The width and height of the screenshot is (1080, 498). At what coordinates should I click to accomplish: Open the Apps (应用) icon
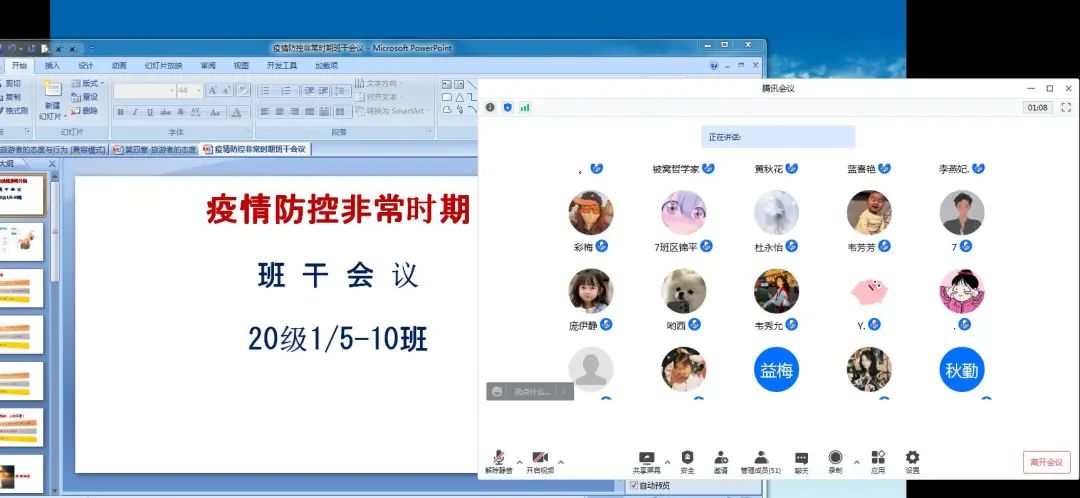point(877,460)
